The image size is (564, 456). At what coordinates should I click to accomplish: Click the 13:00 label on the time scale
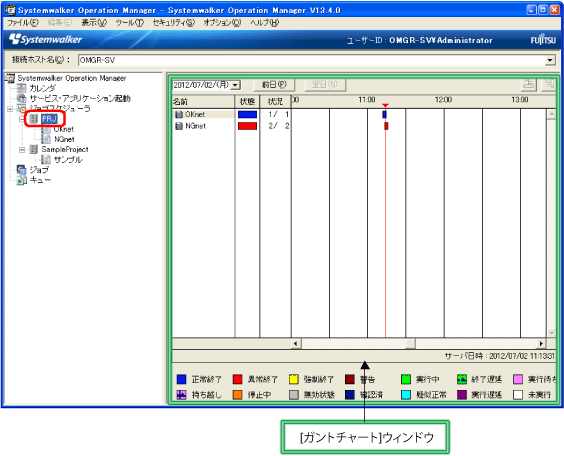pyautogui.click(x=520, y=100)
